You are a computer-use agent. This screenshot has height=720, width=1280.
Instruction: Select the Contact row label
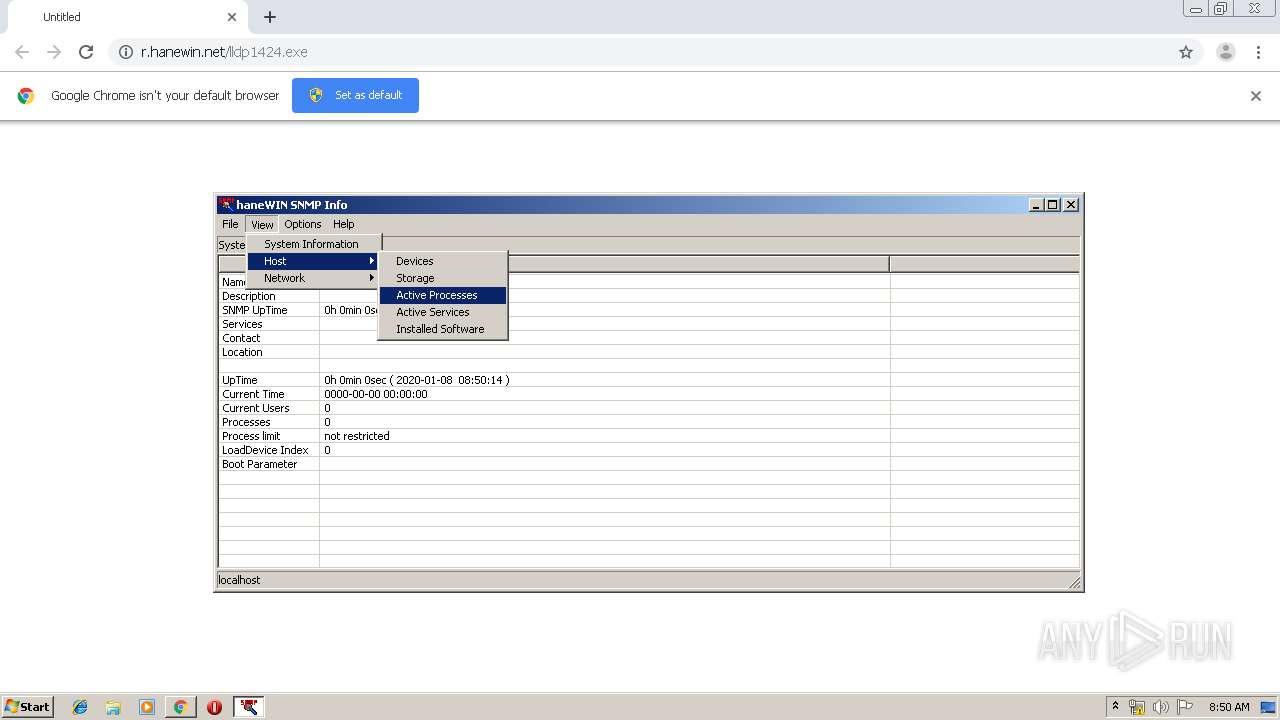coord(241,338)
